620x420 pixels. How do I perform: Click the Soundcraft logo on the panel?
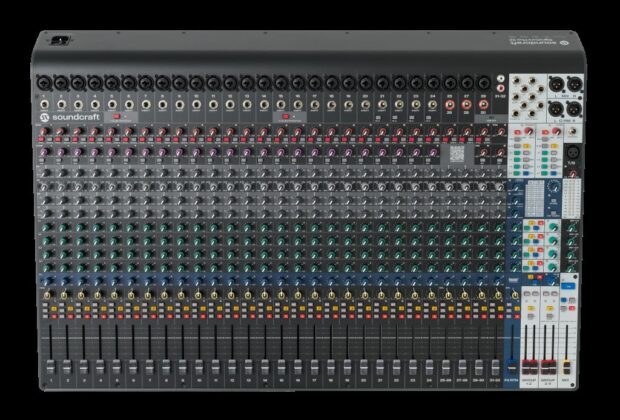pyautogui.click(x=70, y=117)
